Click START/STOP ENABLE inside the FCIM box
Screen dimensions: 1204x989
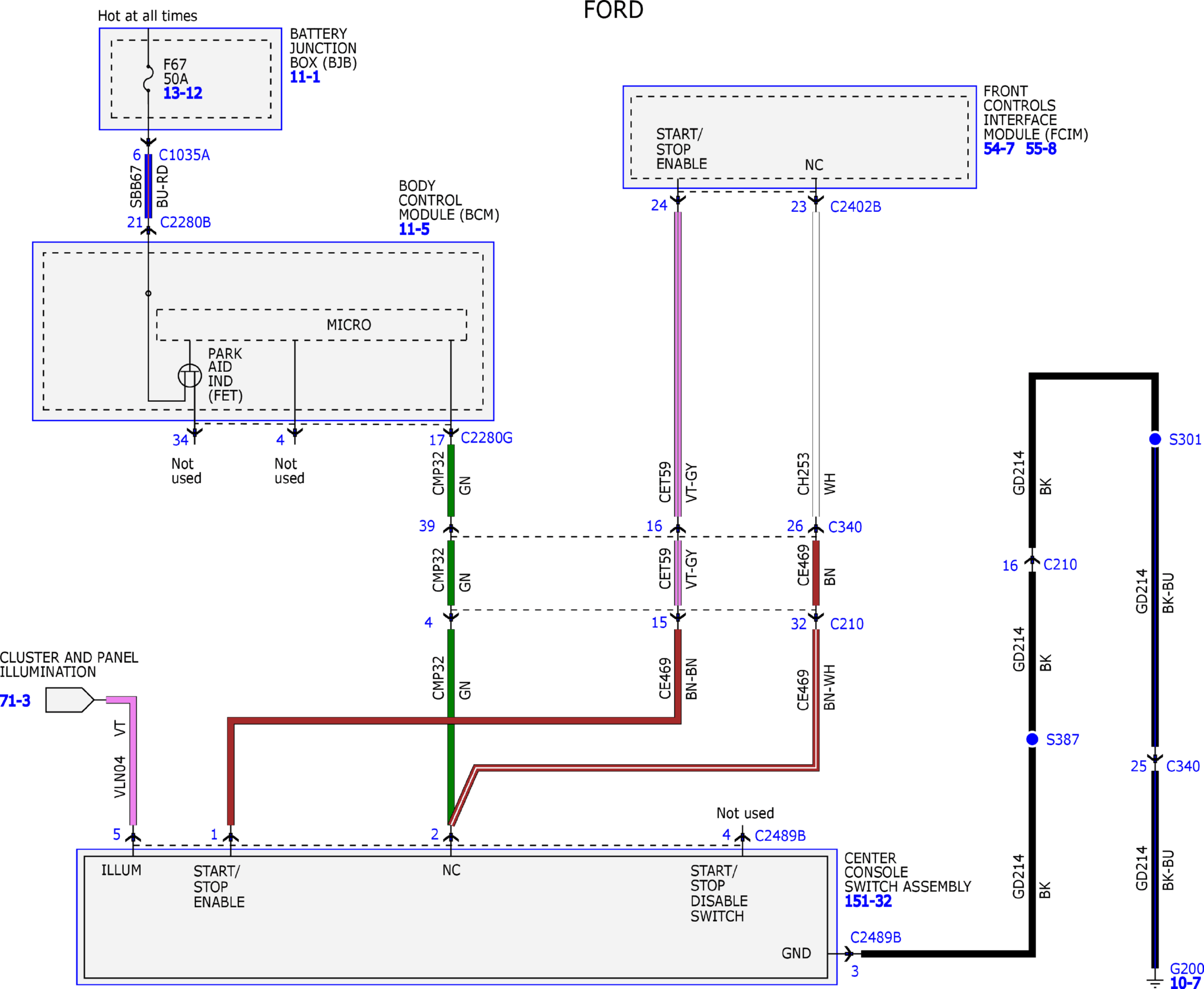[682, 149]
